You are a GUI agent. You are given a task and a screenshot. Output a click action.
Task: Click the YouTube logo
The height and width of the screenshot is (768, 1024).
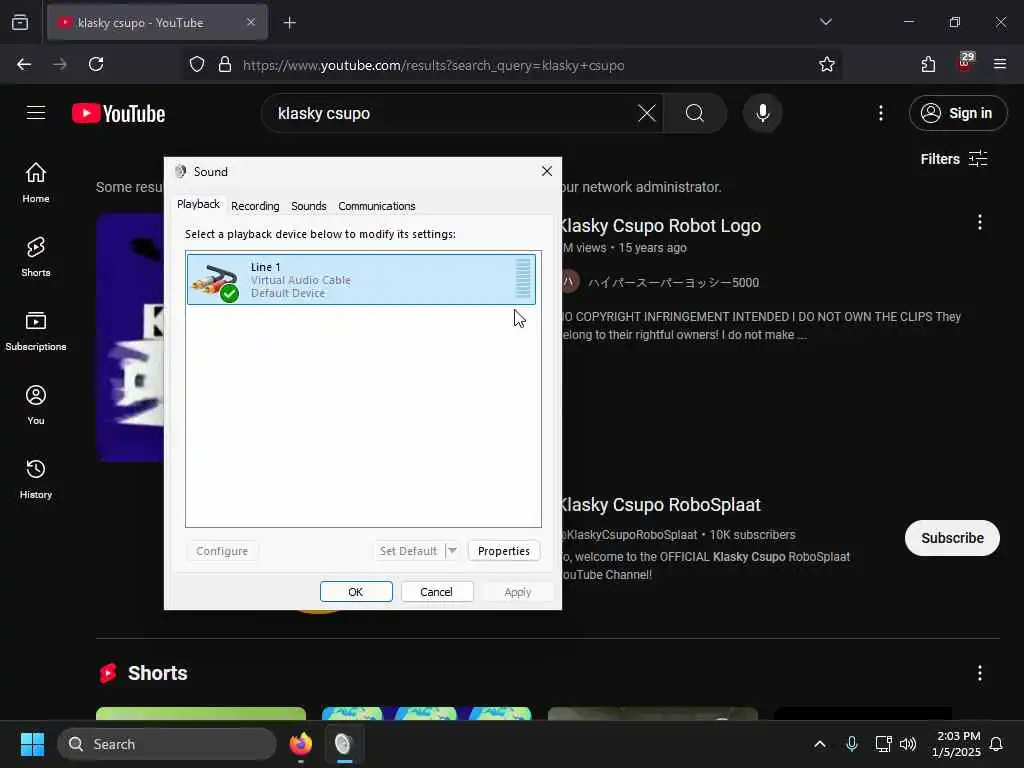click(x=118, y=114)
